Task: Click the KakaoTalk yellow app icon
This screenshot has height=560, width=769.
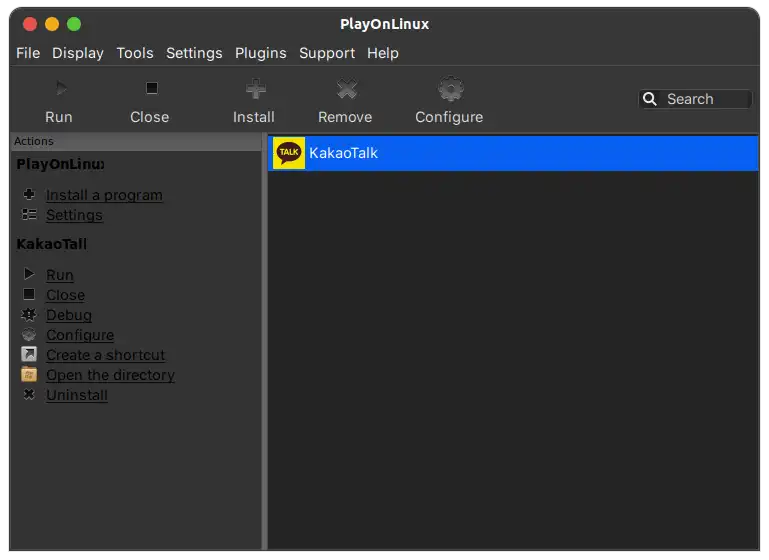Action: point(289,153)
